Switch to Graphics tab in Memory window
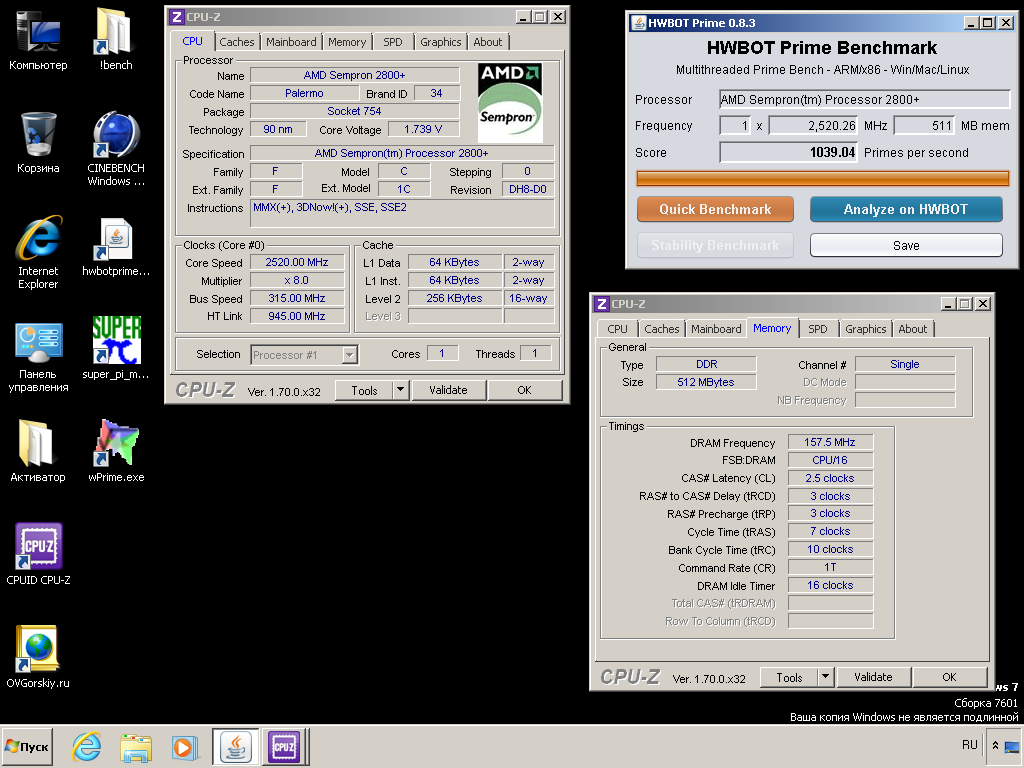Image resolution: width=1024 pixels, height=768 pixels. tap(865, 329)
